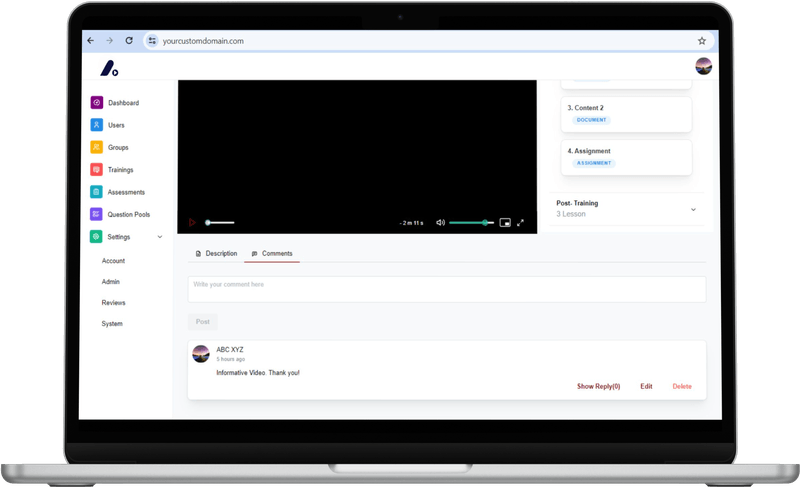The height and width of the screenshot is (487, 800).
Task: Open the user profile avatar menu
Action: [703, 66]
